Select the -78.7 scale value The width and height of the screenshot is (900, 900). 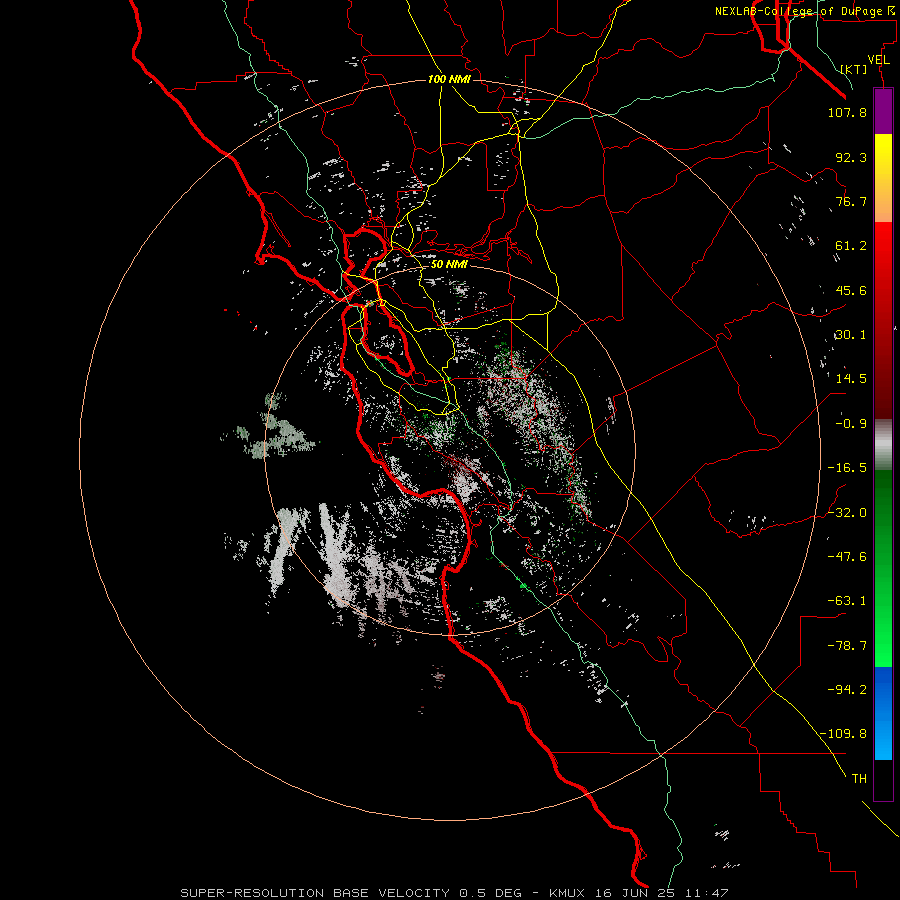coord(847,646)
